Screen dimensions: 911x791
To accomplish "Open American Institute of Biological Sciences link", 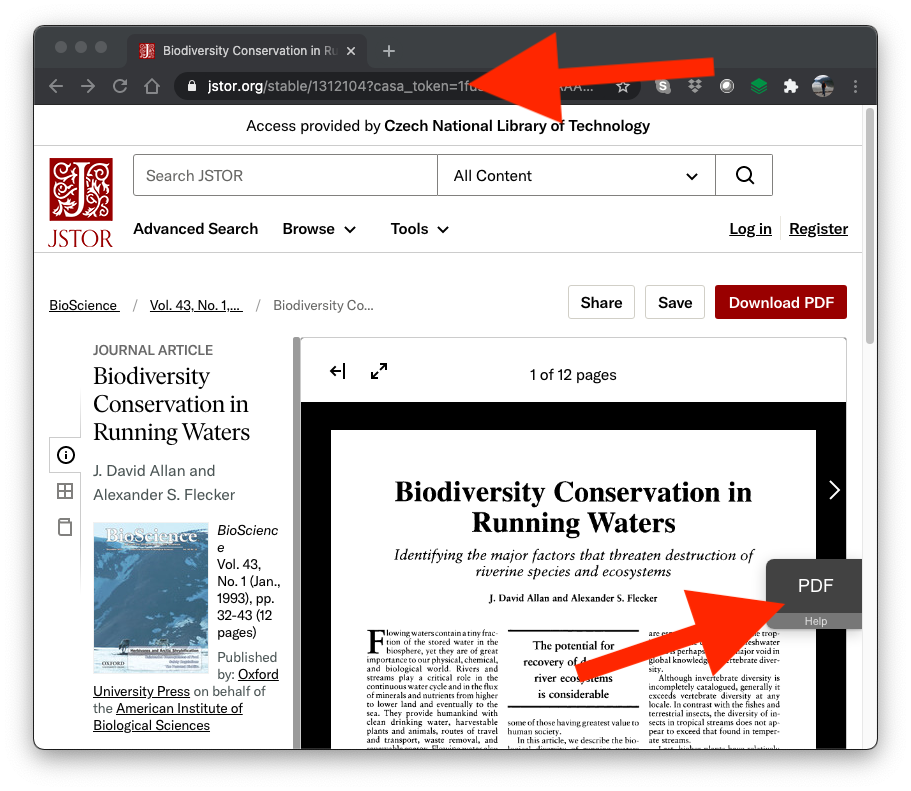I will pos(168,717).
